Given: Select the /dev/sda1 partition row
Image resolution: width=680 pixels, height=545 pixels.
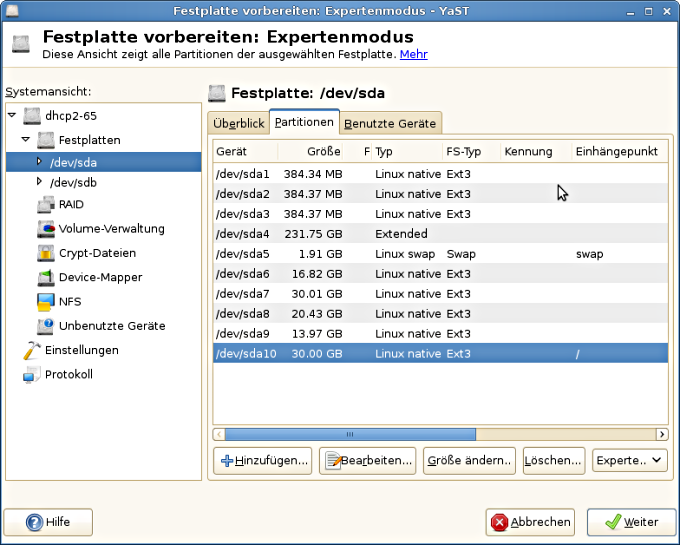Looking at the screenshot, I should pyautogui.click(x=440, y=174).
